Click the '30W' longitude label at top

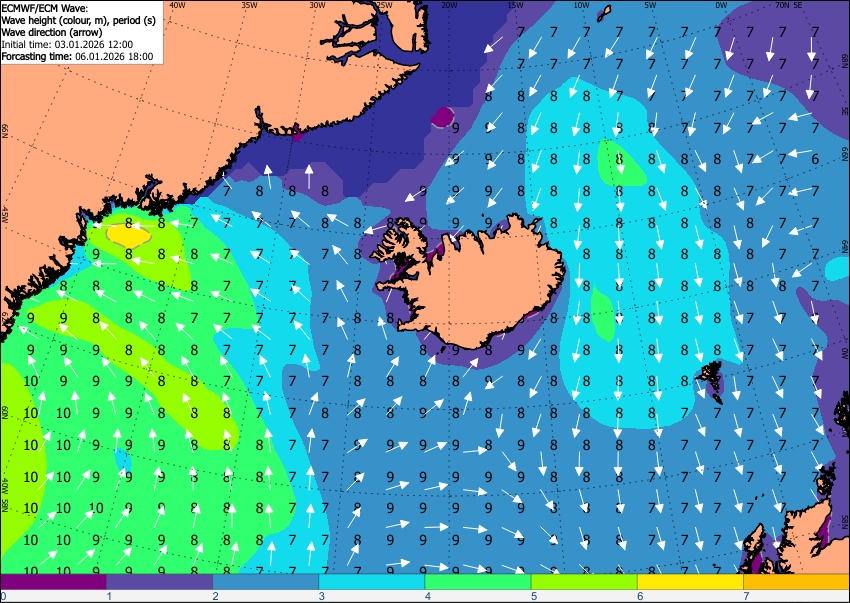(317, 5)
